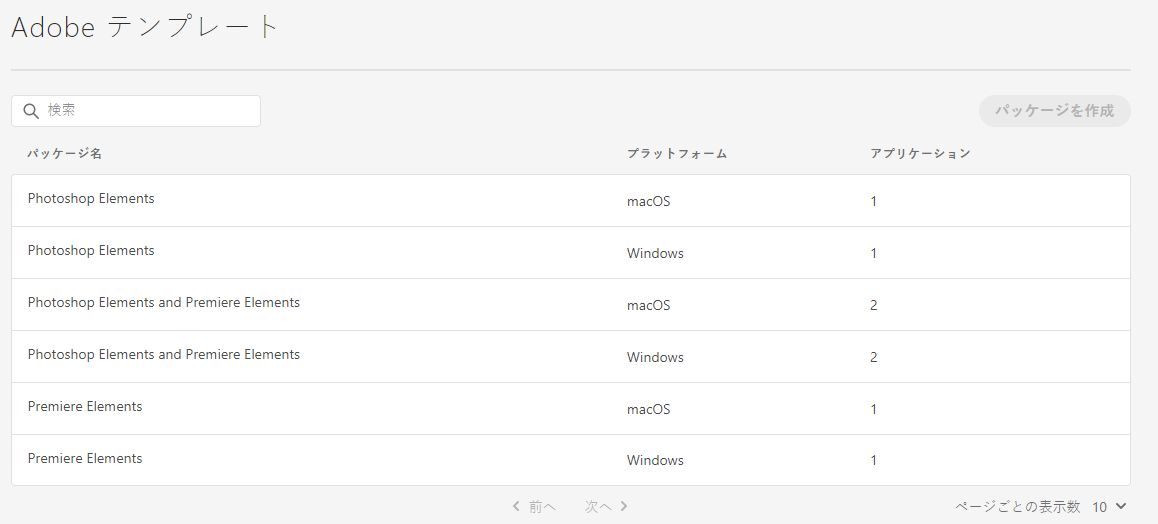This screenshot has width=1158, height=524.
Task: Click the search magnifier icon
Action: (31, 111)
